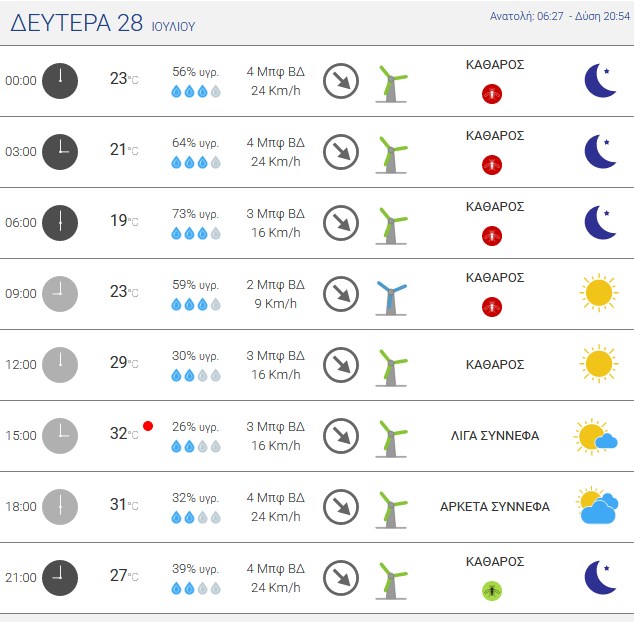
Task: Click the ΔΕΥΤΕΡΑ 28 ΙΟΥΛΙΟΥ heading
Action: tap(103, 23)
